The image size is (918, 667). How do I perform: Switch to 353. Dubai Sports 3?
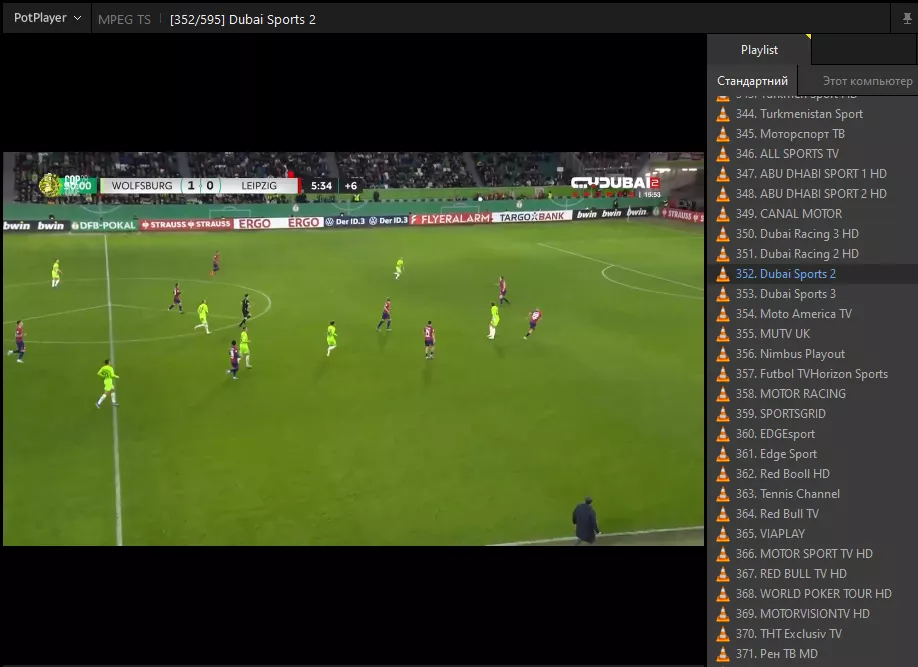[813, 294]
